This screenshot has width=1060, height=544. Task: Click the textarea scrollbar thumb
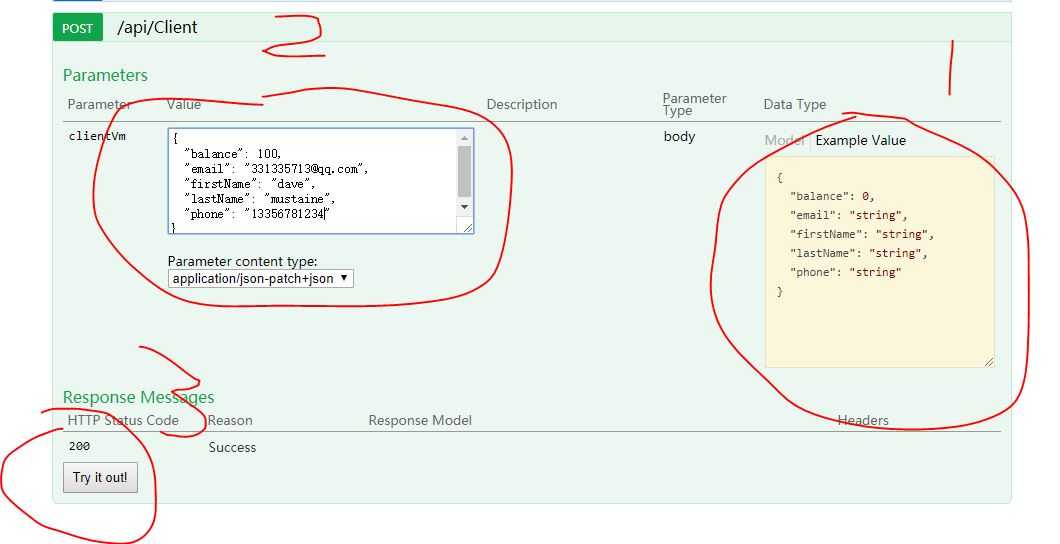pyautogui.click(x=464, y=172)
